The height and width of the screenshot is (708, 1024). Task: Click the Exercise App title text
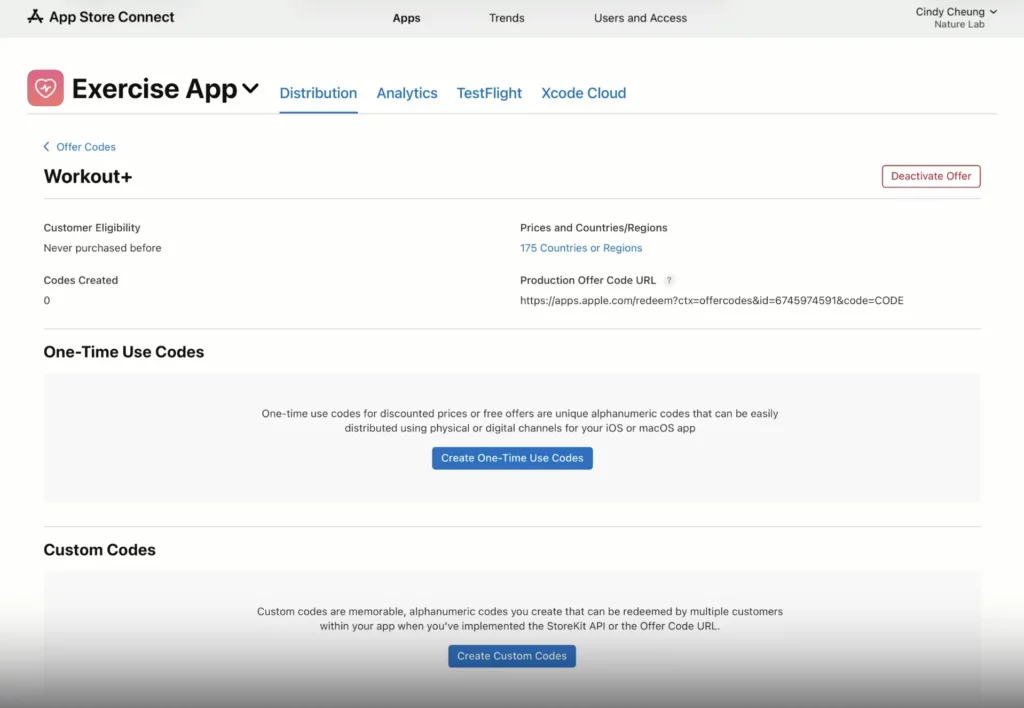tap(155, 89)
